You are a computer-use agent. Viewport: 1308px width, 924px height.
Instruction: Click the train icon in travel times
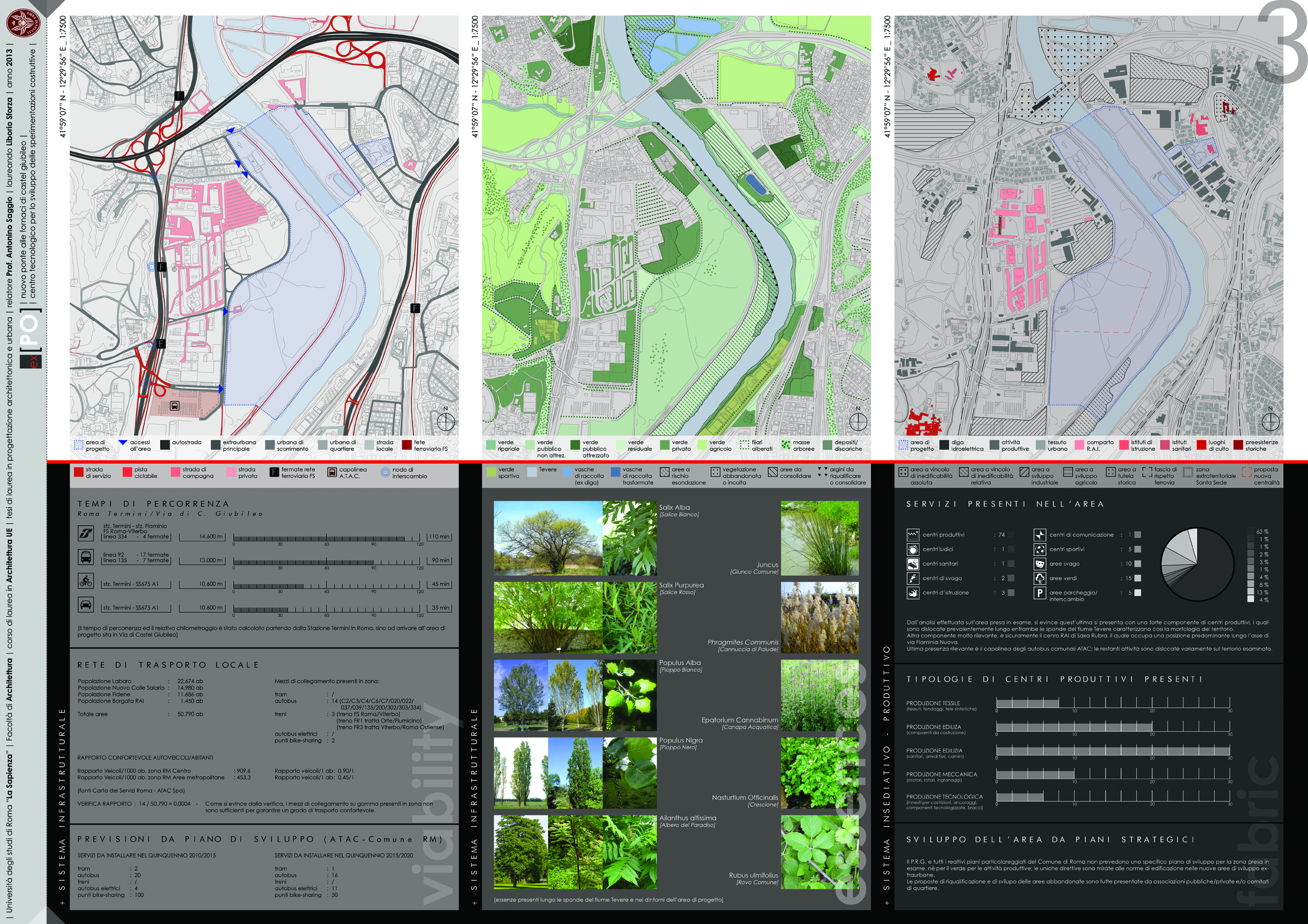coord(86,533)
